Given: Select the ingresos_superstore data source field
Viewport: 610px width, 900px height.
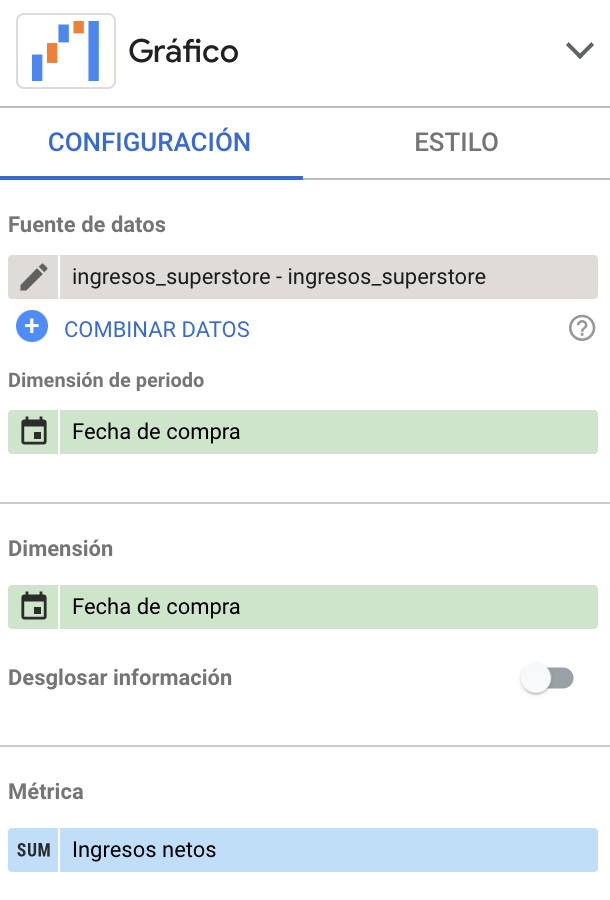Looking at the screenshot, I should pos(328,277).
